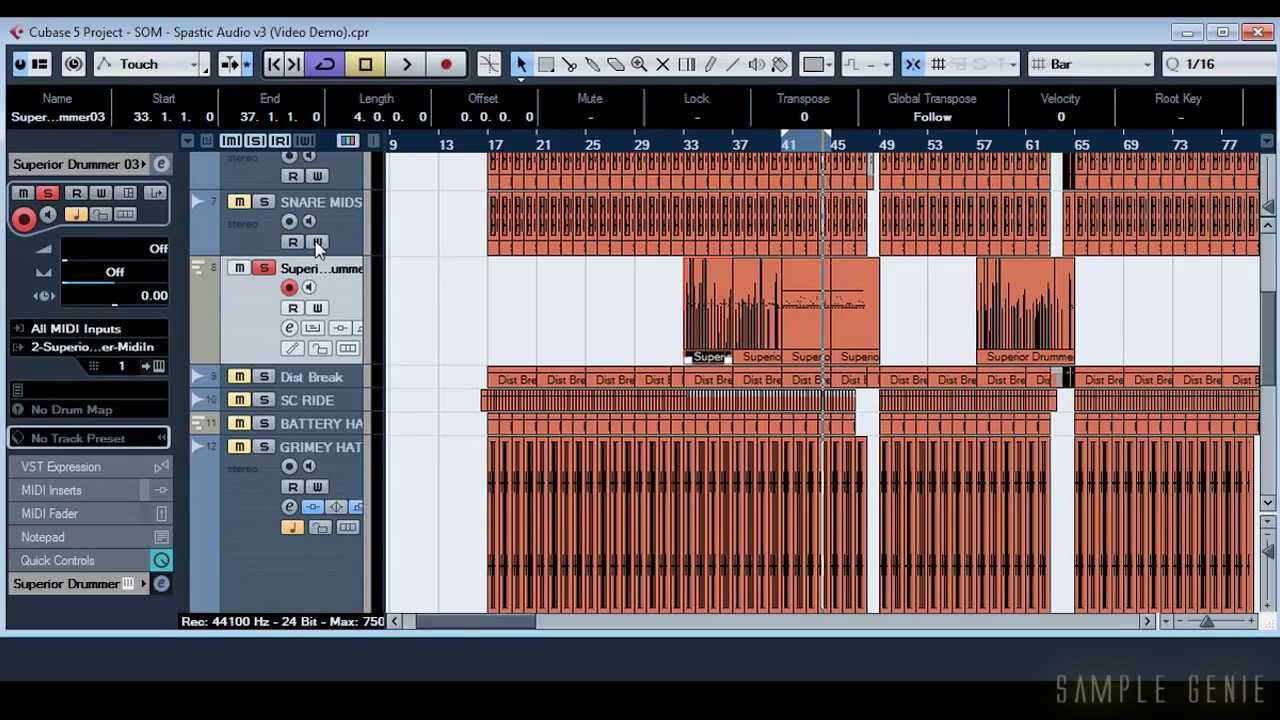The width and height of the screenshot is (1280, 720).
Task: Expand the Dist Break track arrow
Action: [198, 377]
